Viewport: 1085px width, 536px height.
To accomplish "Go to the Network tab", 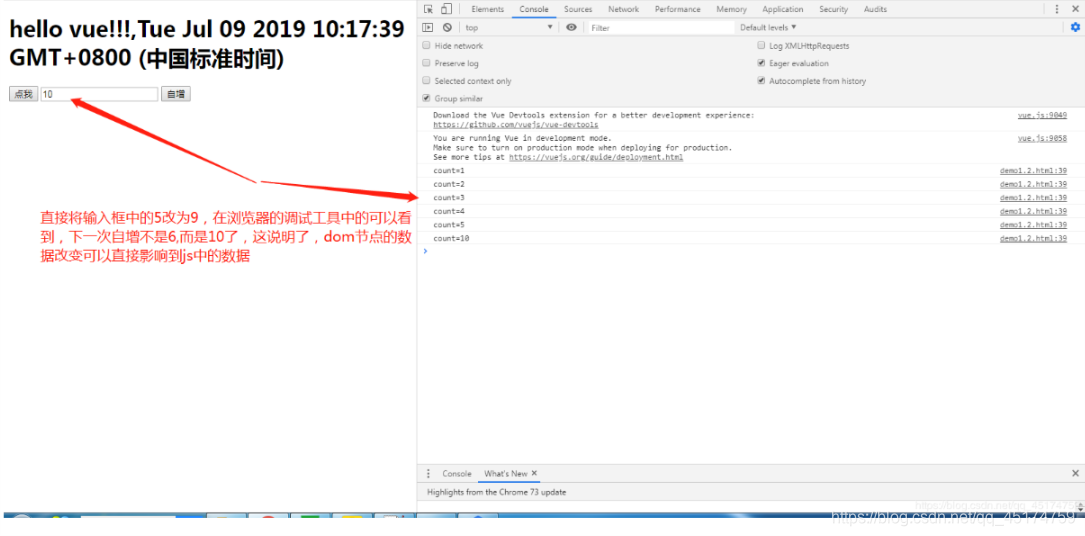I will 623,9.
